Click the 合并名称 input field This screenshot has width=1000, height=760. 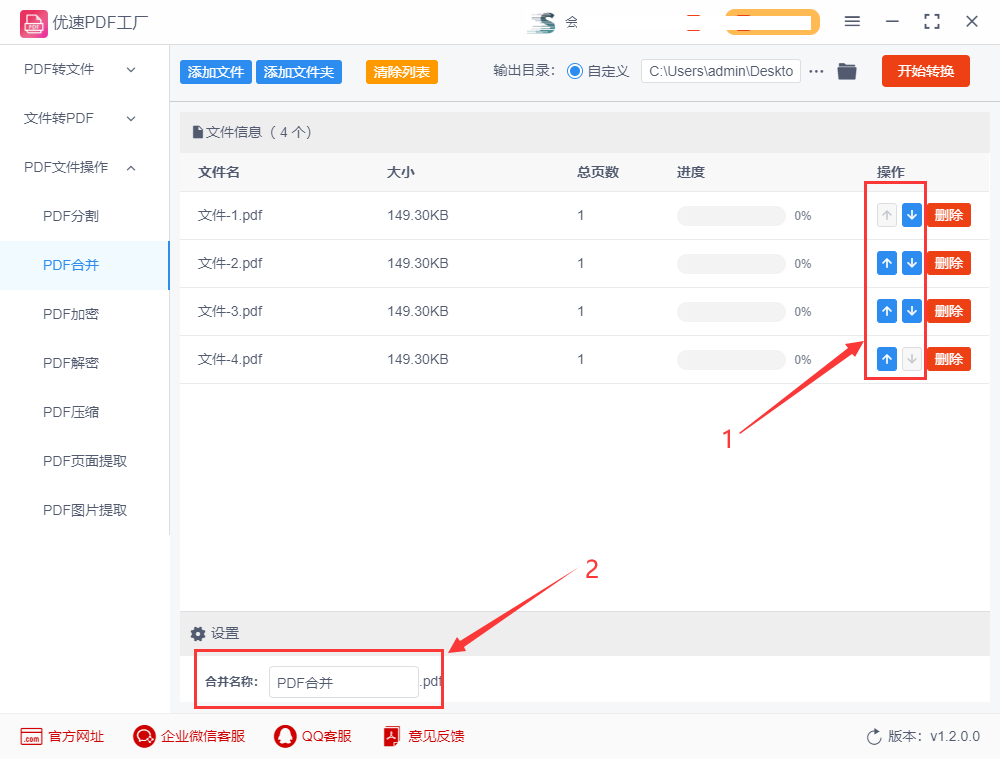344,682
